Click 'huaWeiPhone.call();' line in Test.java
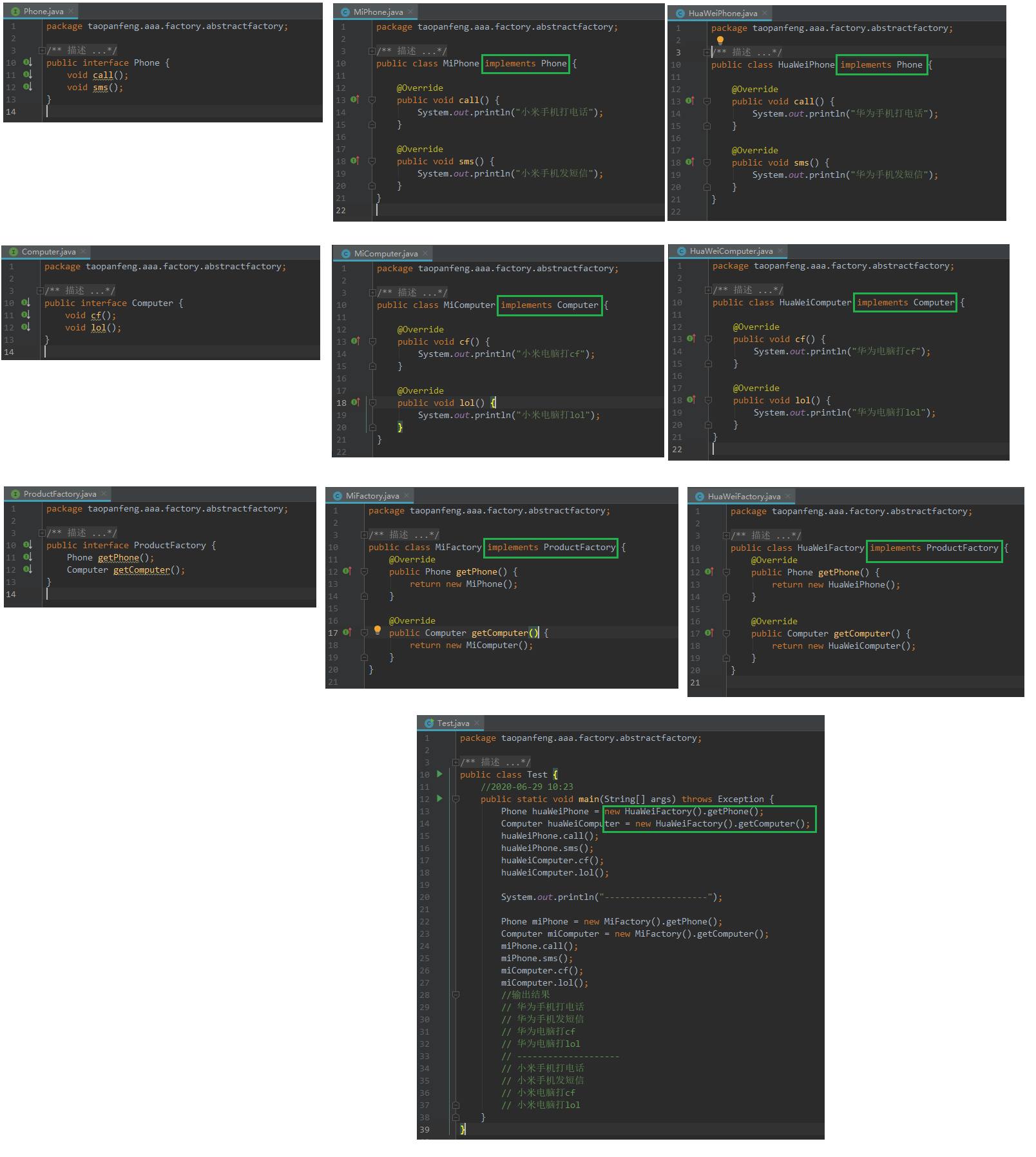The height and width of the screenshot is (1157, 1036). [550, 836]
